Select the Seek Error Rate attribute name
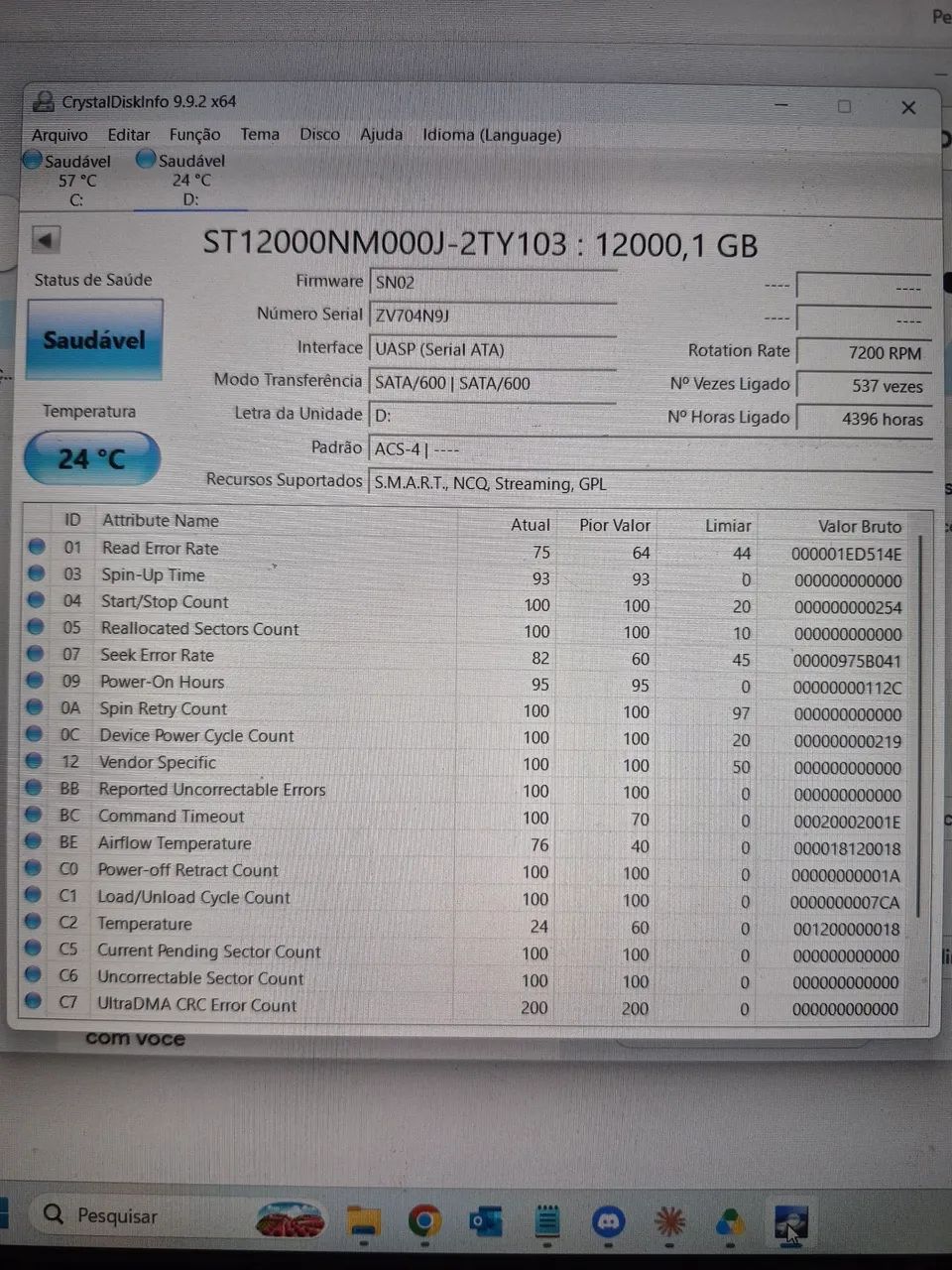The width and height of the screenshot is (952, 1270). (157, 655)
